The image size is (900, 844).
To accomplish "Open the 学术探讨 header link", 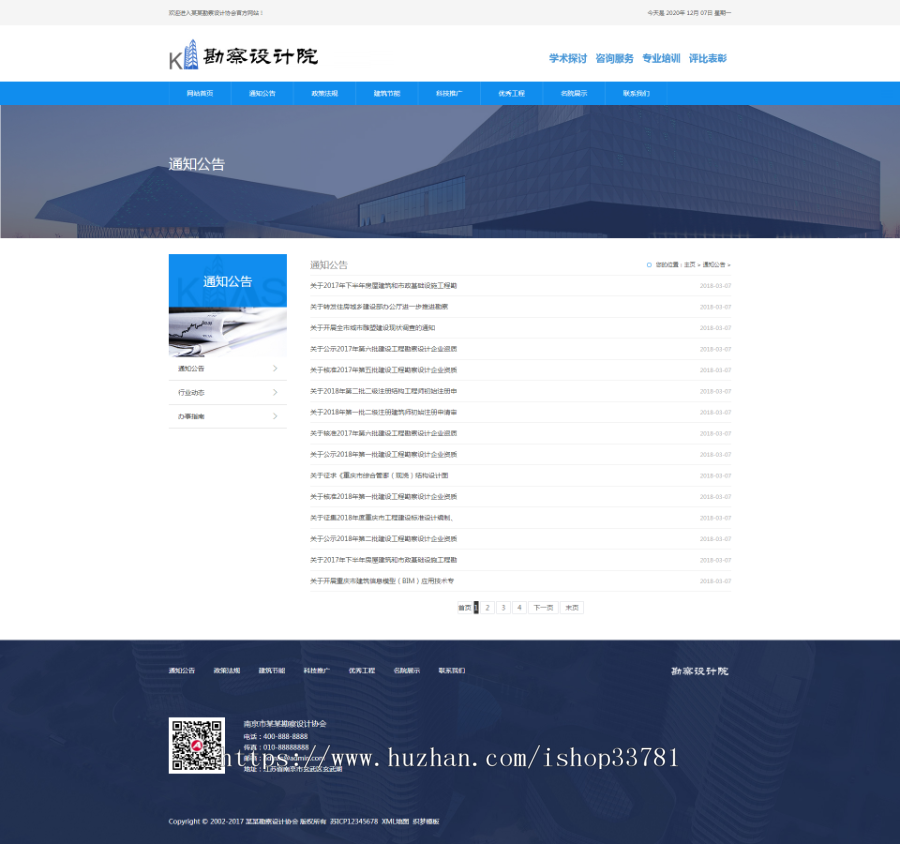I will [x=568, y=58].
